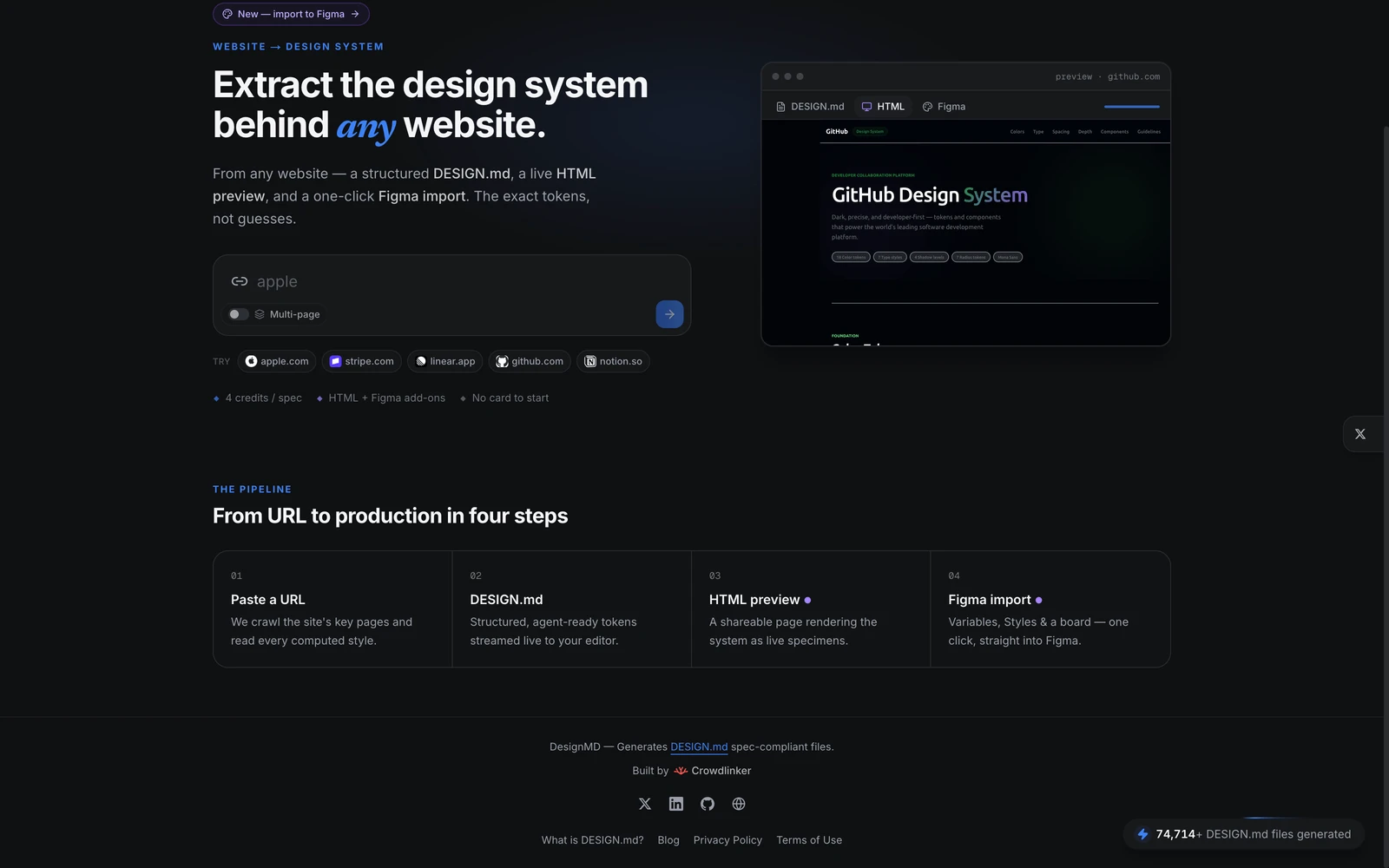Viewport: 1389px width, 868px height.
Task: Click the DESIGN.md step 02 card
Action: [x=571, y=608]
